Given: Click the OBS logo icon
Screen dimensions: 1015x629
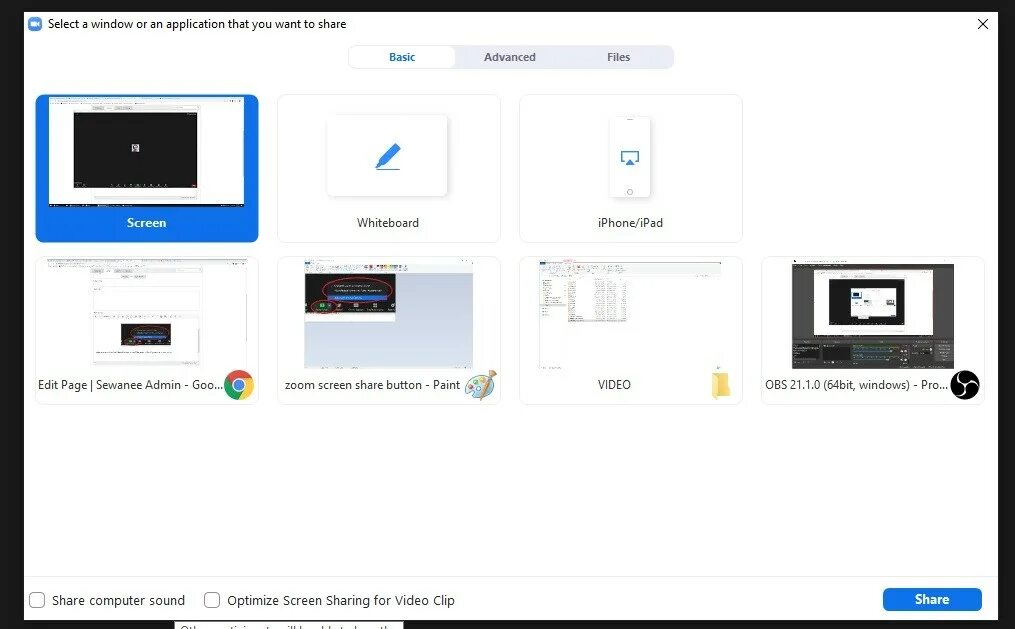Looking at the screenshot, I should coord(965,384).
